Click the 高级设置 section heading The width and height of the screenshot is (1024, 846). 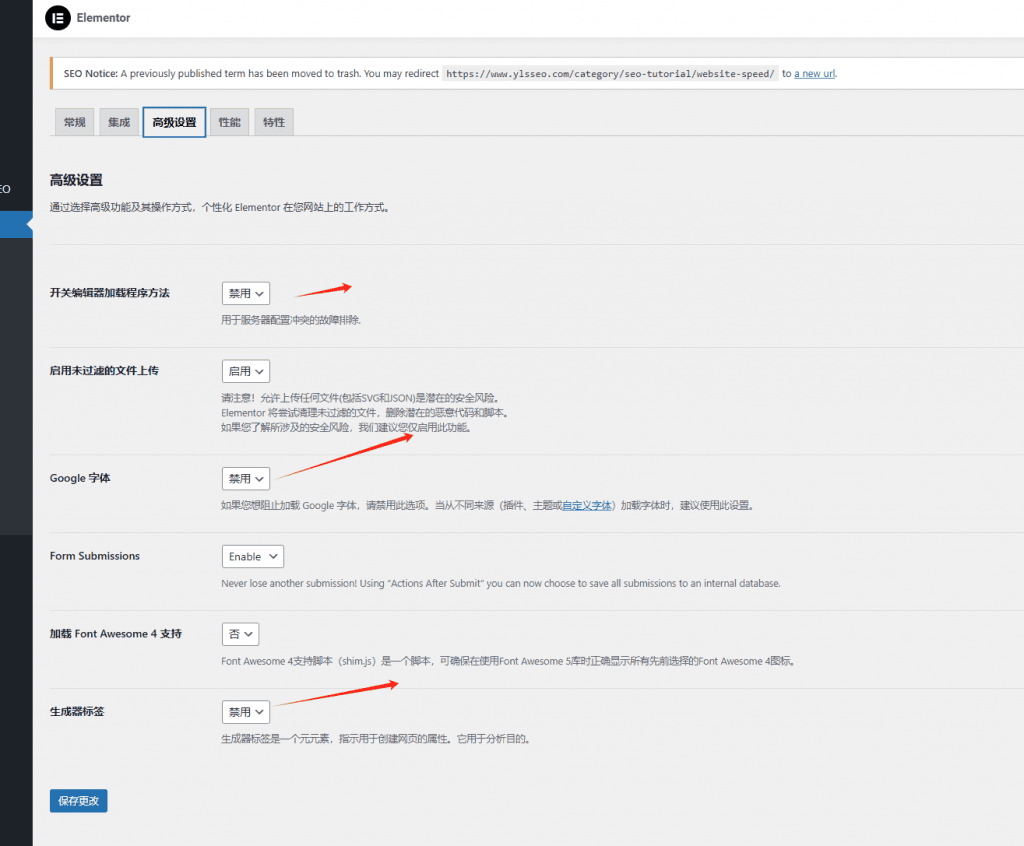[76, 180]
